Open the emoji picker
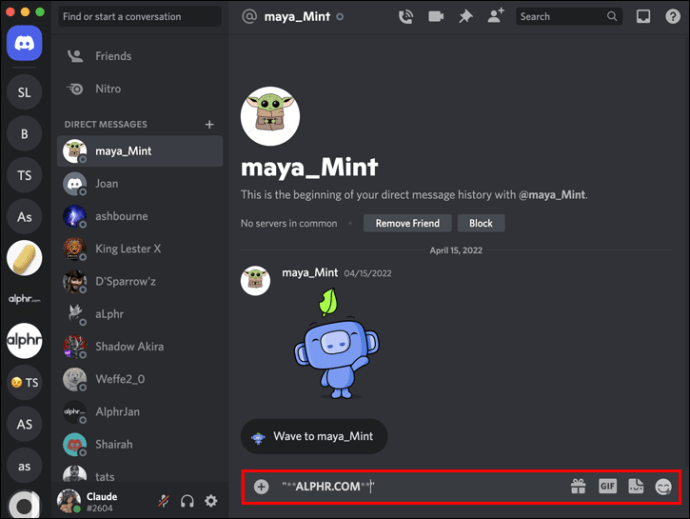The image size is (690, 519). (x=663, y=486)
